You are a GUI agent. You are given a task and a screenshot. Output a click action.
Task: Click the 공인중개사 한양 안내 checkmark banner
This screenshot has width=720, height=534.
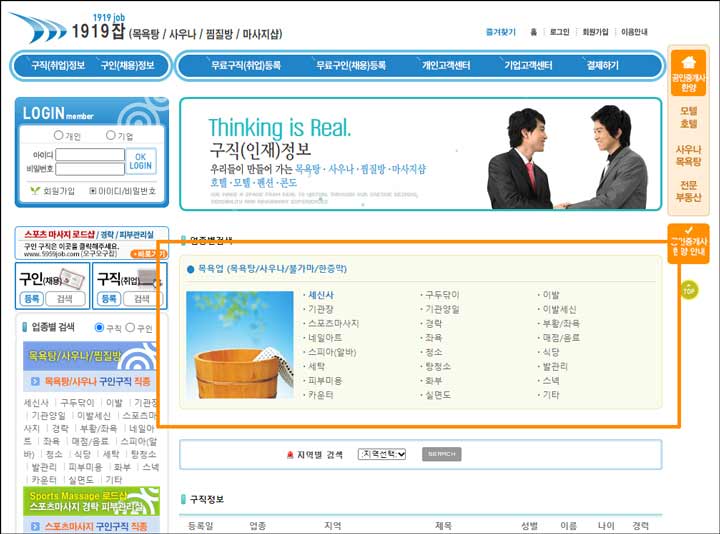688,243
